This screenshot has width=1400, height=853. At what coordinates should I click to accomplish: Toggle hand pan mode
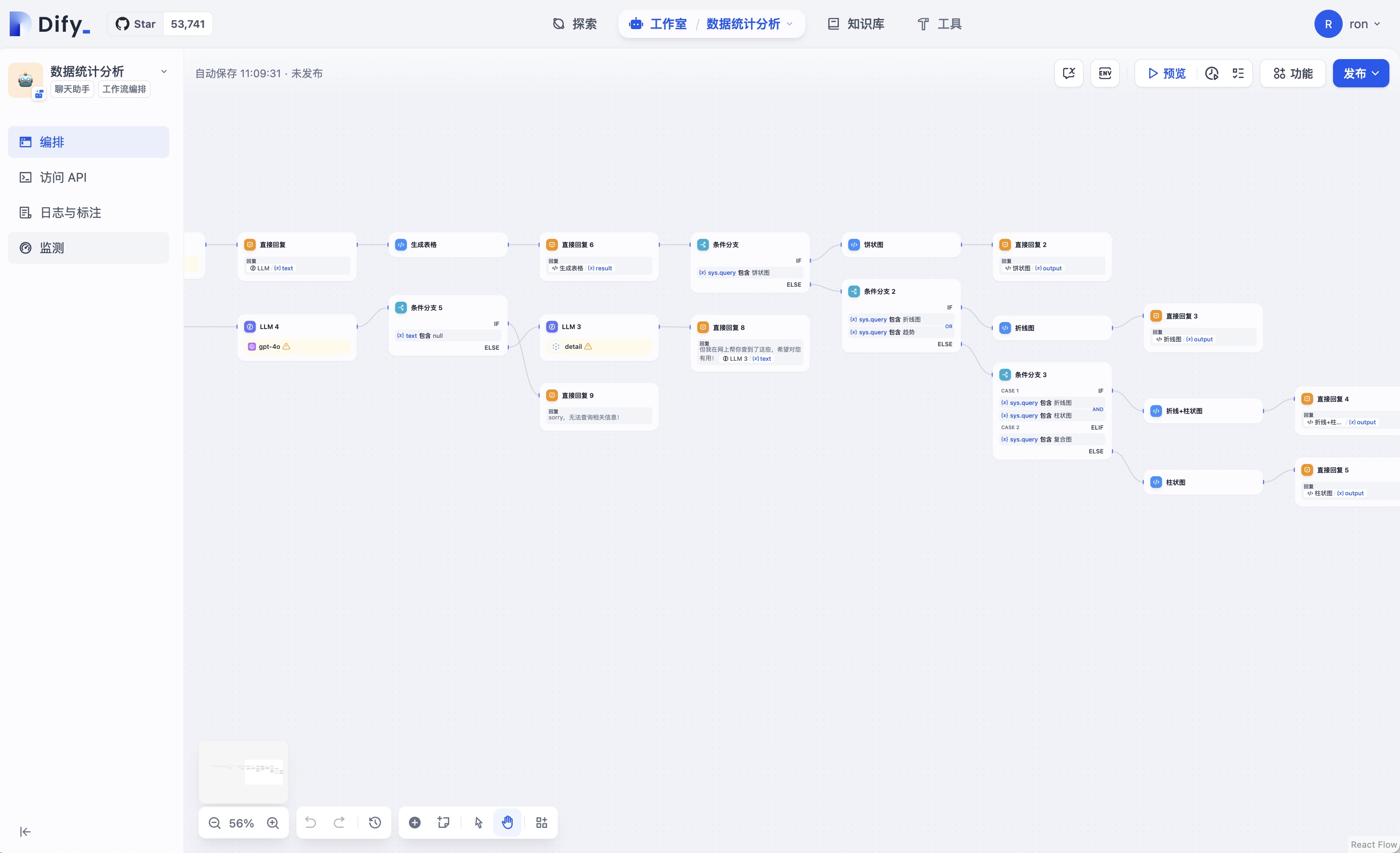coord(507,822)
